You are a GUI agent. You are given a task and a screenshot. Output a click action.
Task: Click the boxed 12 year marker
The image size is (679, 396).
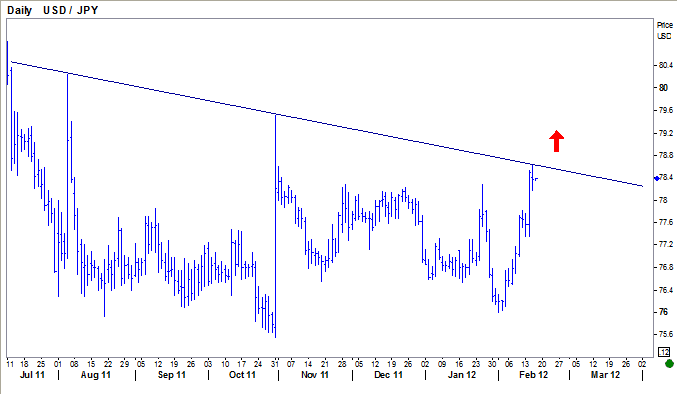click(664, 352)
